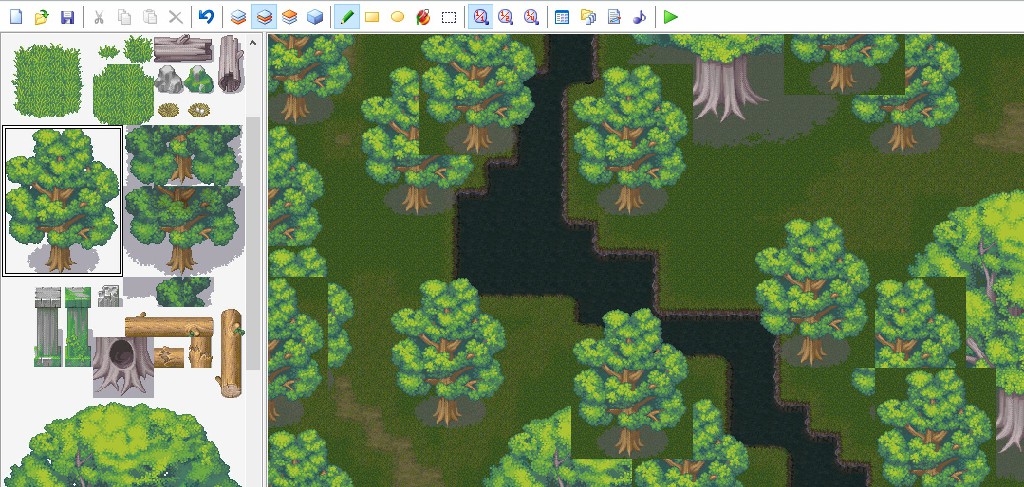
Task: Pick the broken pillar stub tile
Action: click(x=110, y=296)
